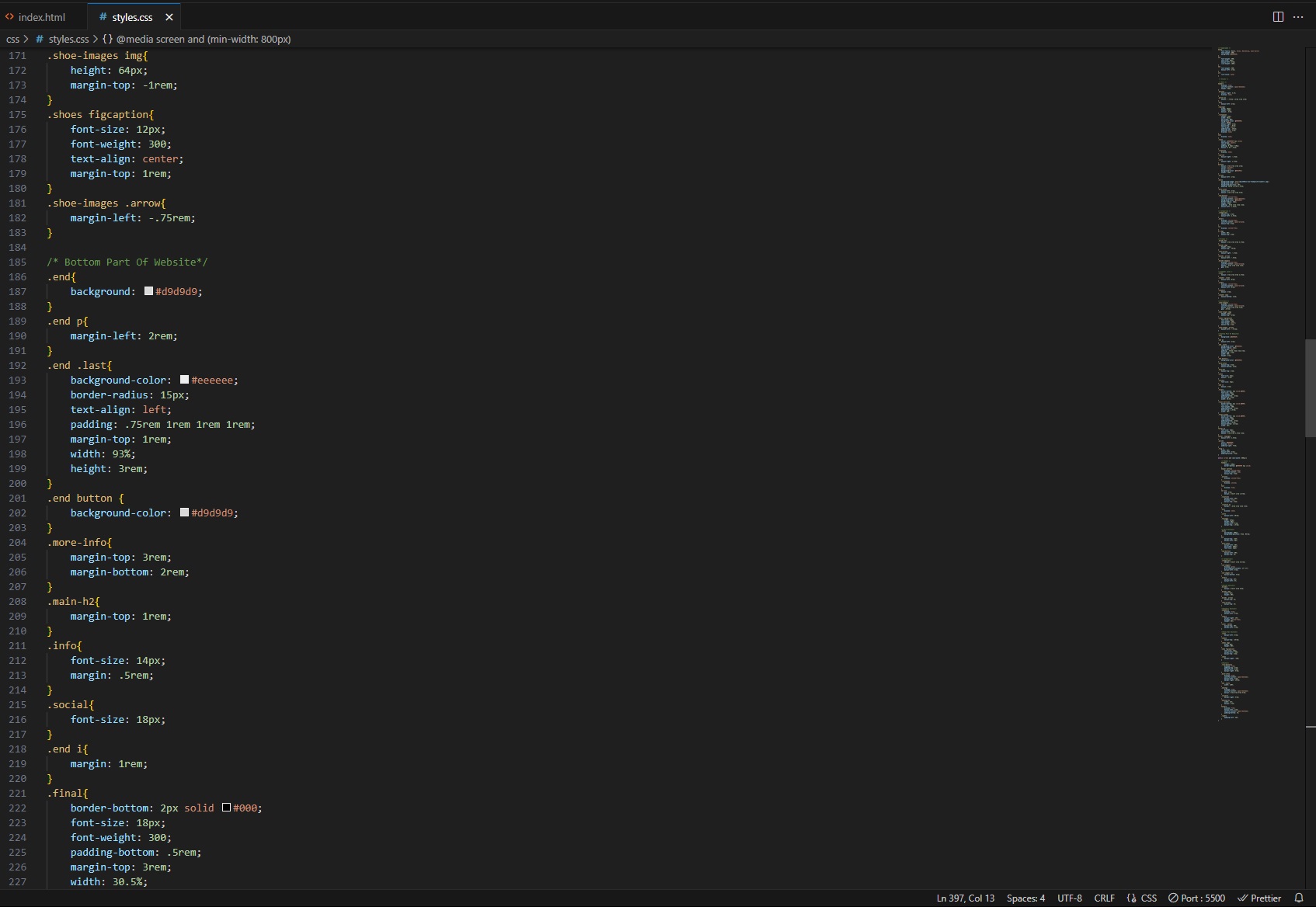Viewport: 1316px width, 907px height.
Task: Open the Spaces: 4 indentation setting
Action: pos(1025,898)
